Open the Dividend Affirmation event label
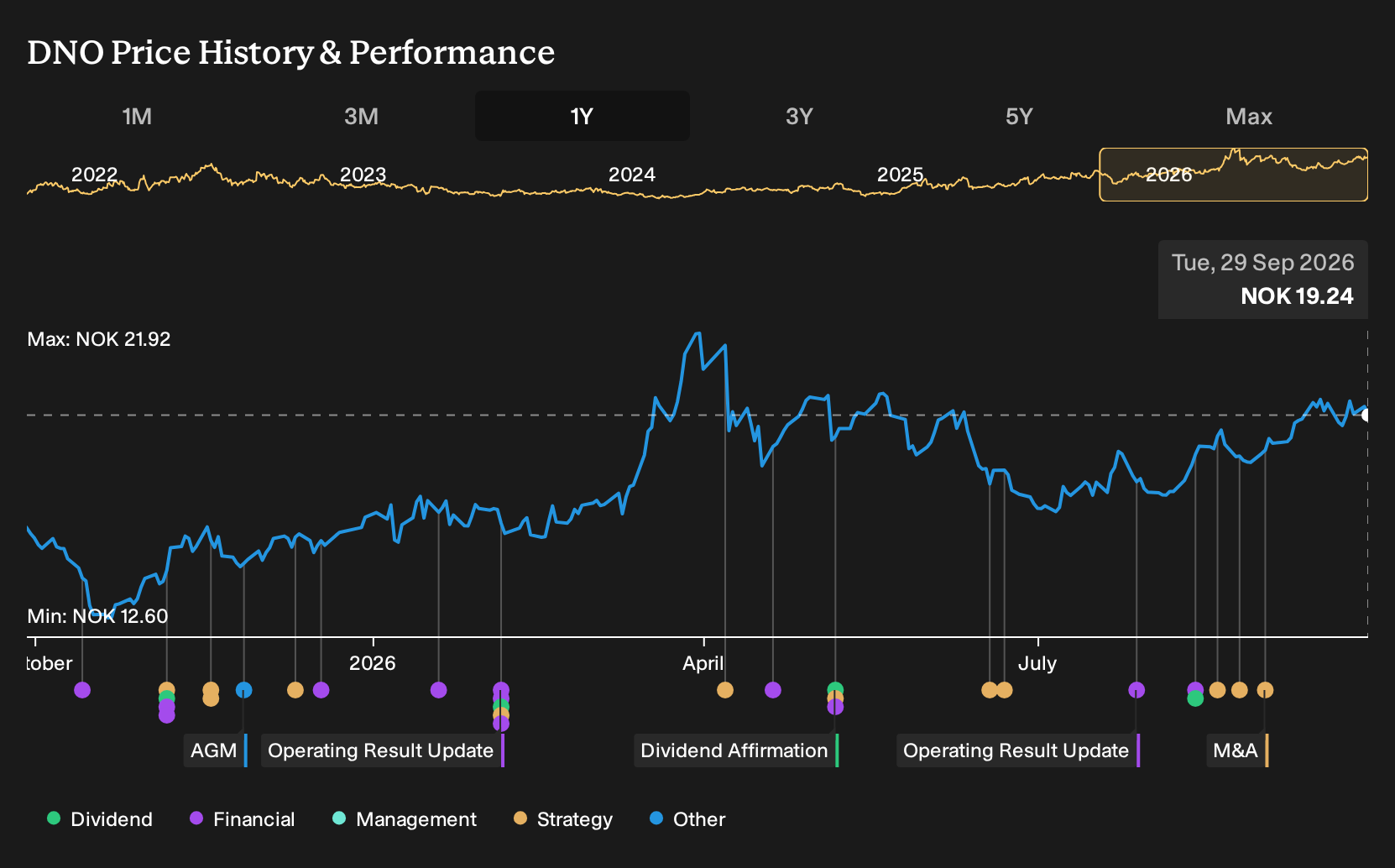 click(x=736, y=750)
